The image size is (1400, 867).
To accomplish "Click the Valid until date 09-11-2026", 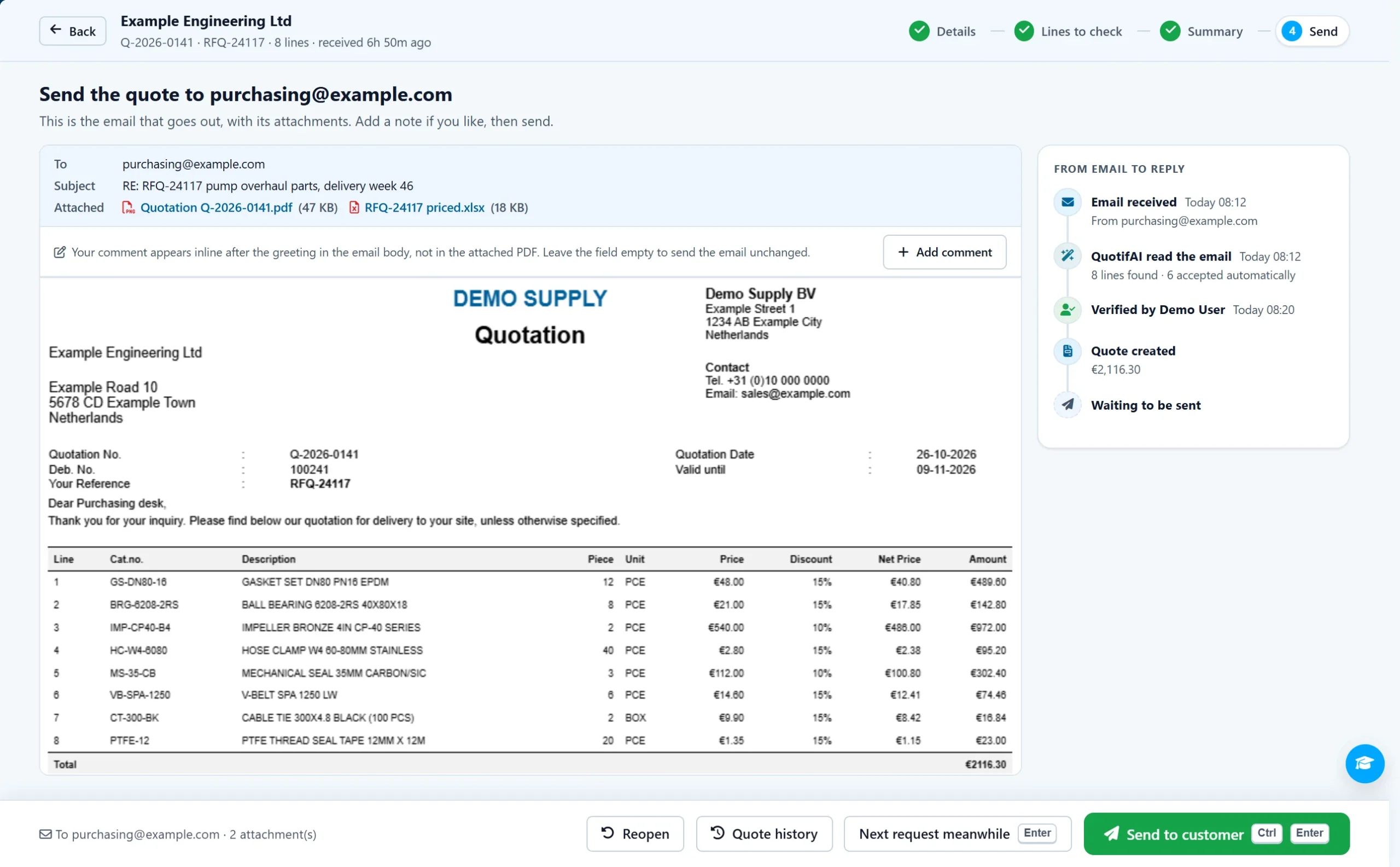I will click(x=946, y=470).
